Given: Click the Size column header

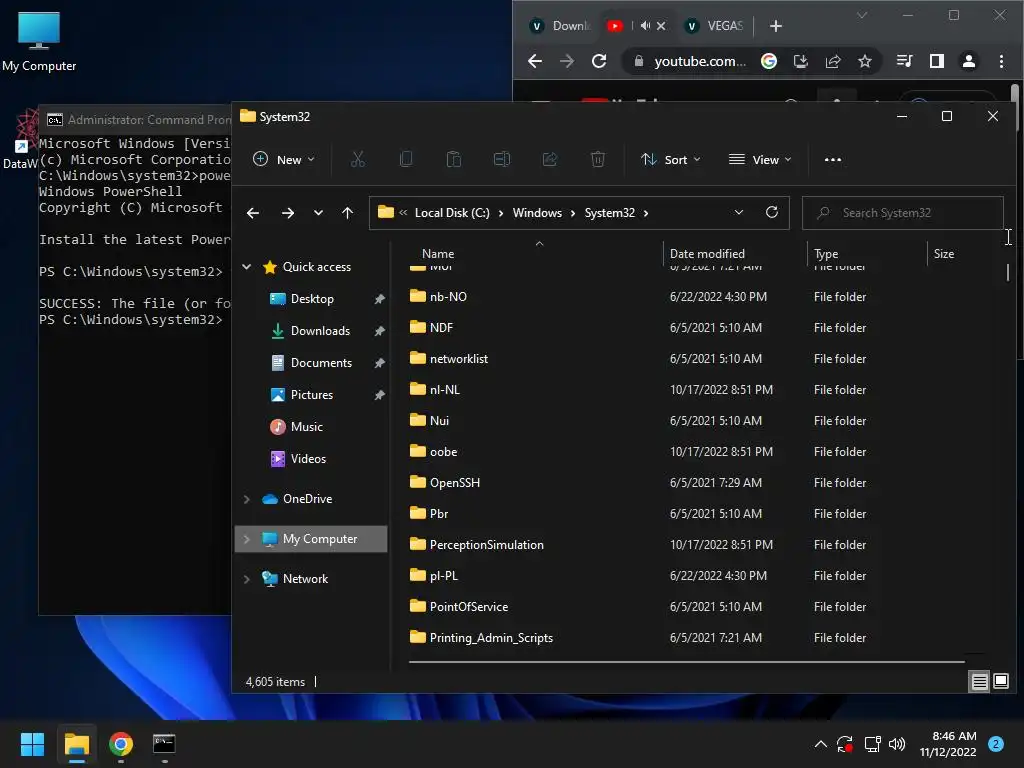Looking at the screenshot, I should coord(944,253).
